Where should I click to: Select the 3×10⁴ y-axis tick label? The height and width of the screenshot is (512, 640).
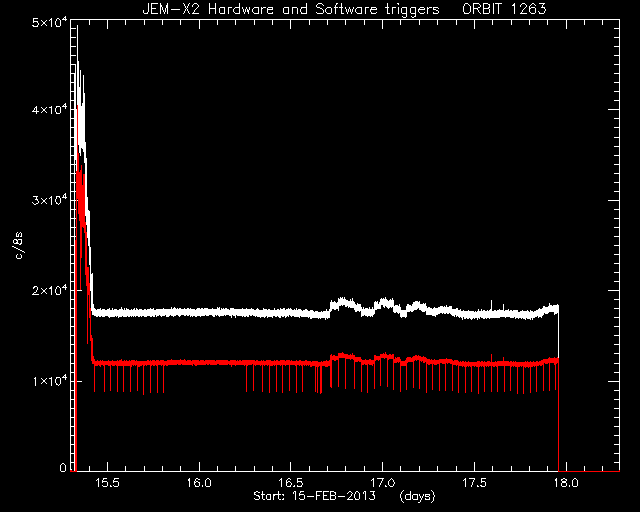tap(49, 200)
